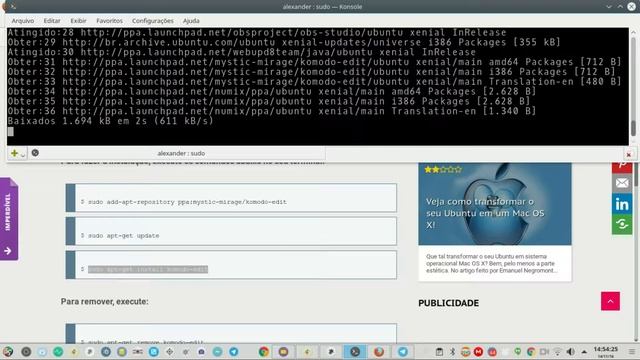
Task: Expand the new tab profile dropdown arrow
Action: 23,155
